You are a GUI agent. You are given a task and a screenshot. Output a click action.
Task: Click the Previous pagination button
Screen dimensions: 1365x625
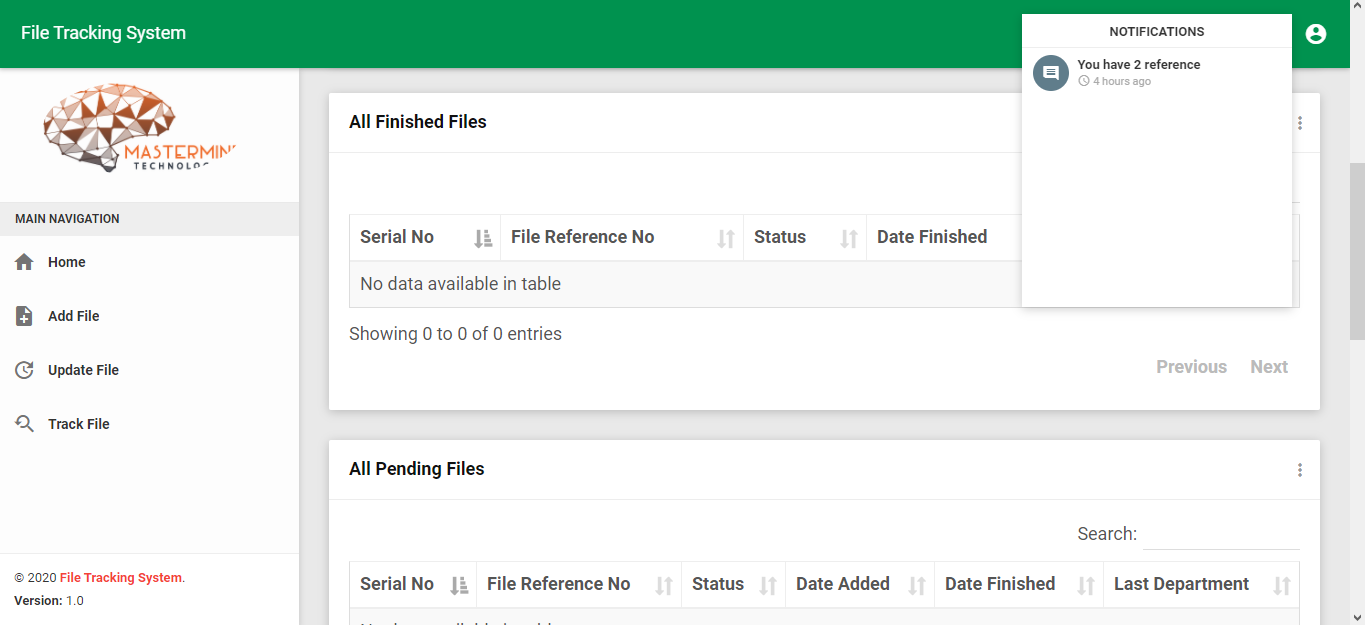[1191, 367]
